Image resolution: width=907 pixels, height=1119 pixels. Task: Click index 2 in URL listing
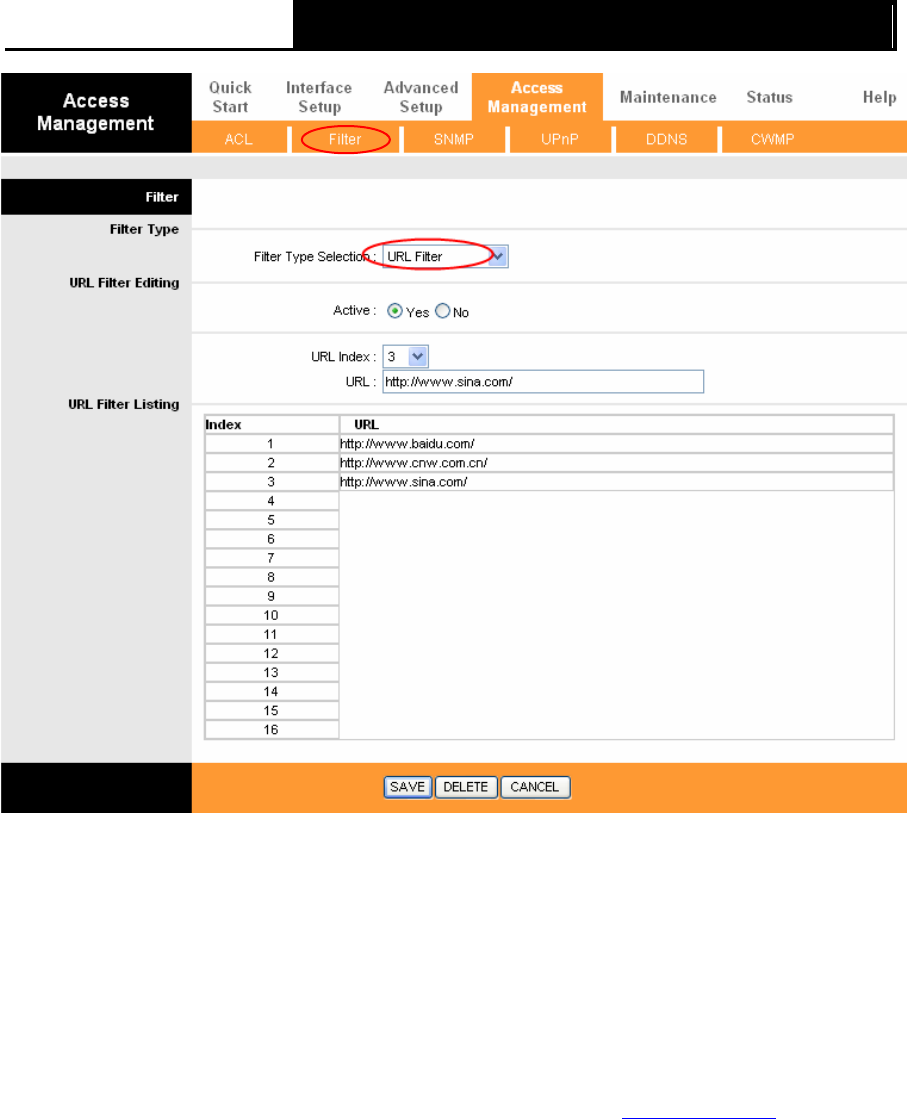[x=271, y=463]
